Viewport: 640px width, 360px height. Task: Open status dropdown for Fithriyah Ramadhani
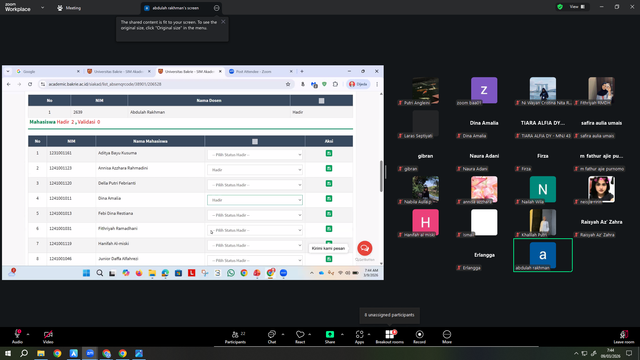coord(255,230)
